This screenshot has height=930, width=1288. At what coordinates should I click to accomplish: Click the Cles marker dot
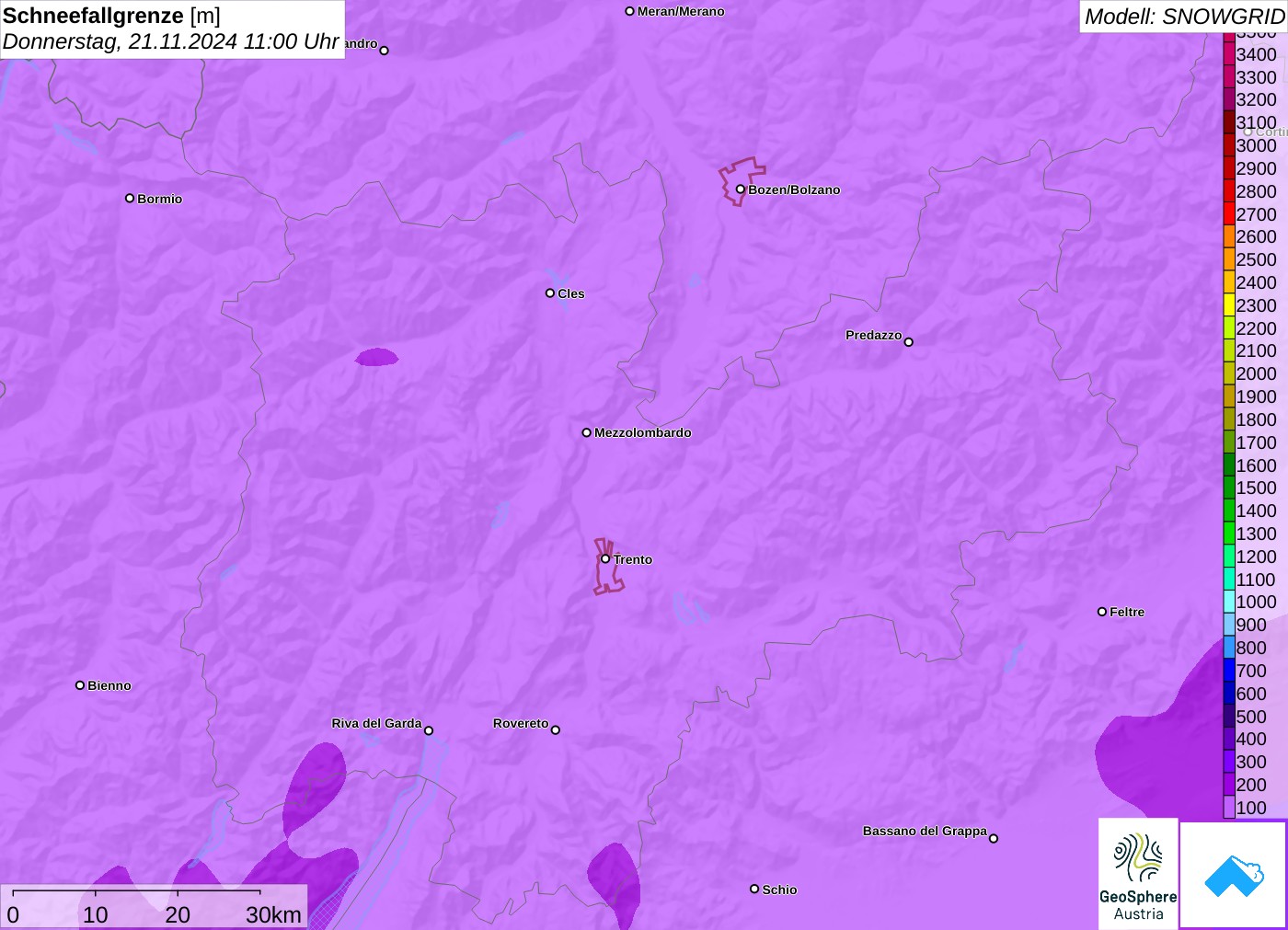(550, 293)
